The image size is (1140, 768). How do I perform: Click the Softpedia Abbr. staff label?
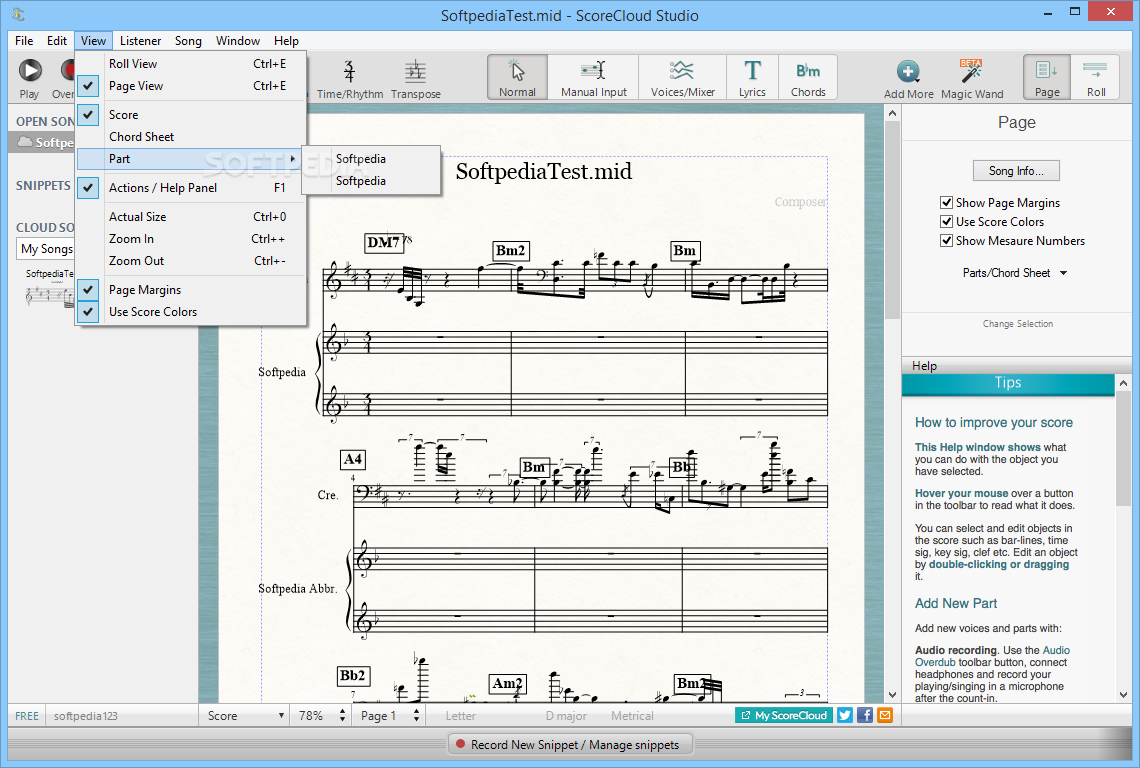coord(298,588)
